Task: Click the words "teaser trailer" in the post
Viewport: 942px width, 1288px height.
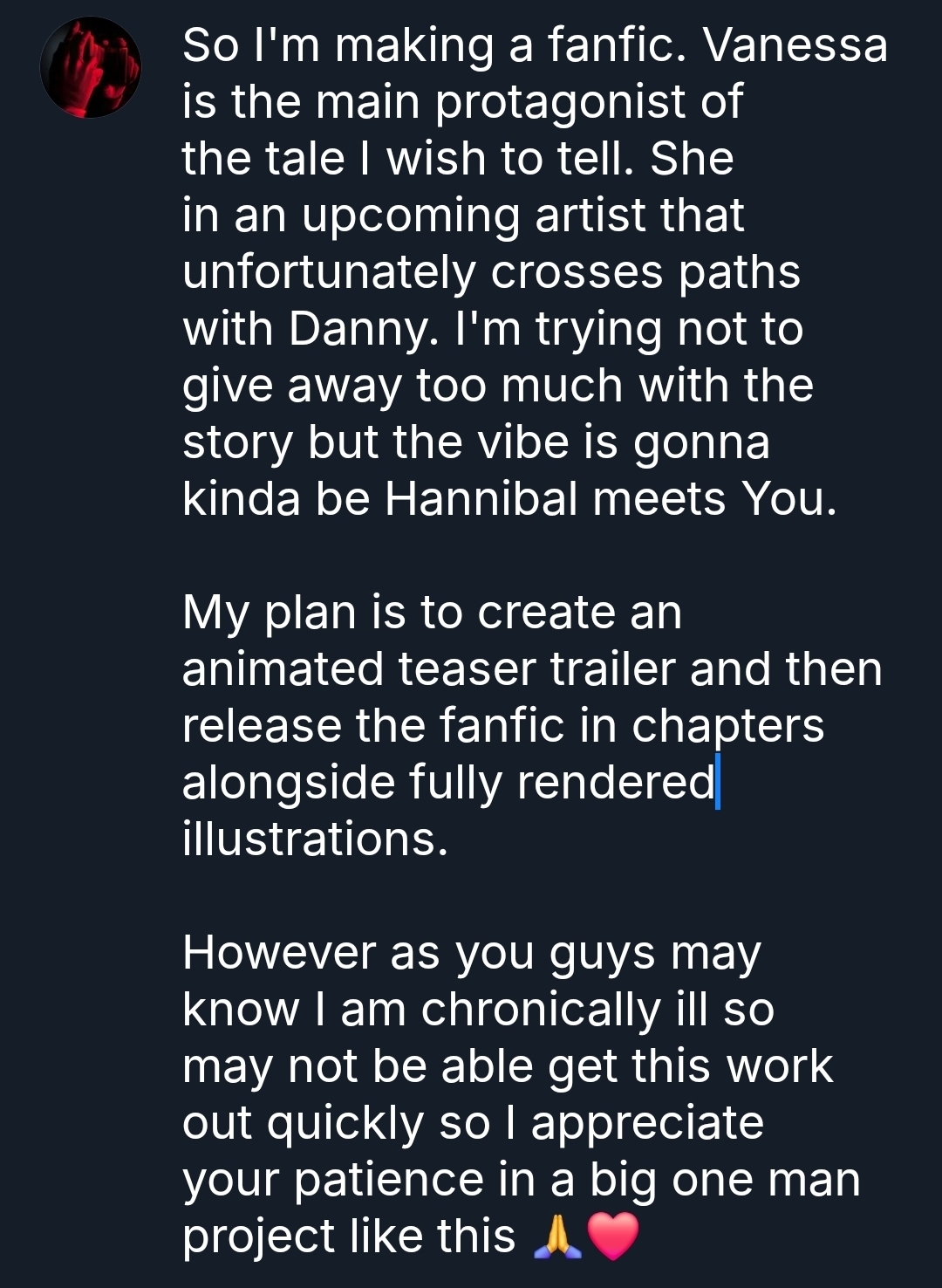Action: (536, 669)
